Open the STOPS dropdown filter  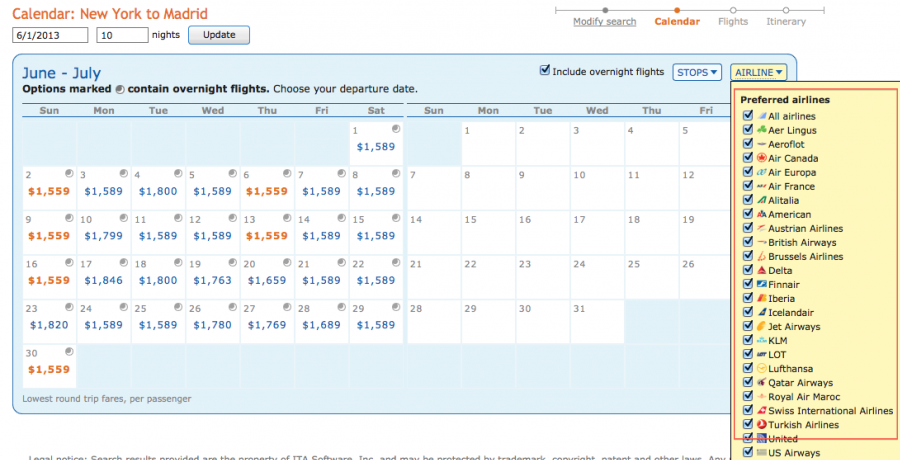point(697,72)
